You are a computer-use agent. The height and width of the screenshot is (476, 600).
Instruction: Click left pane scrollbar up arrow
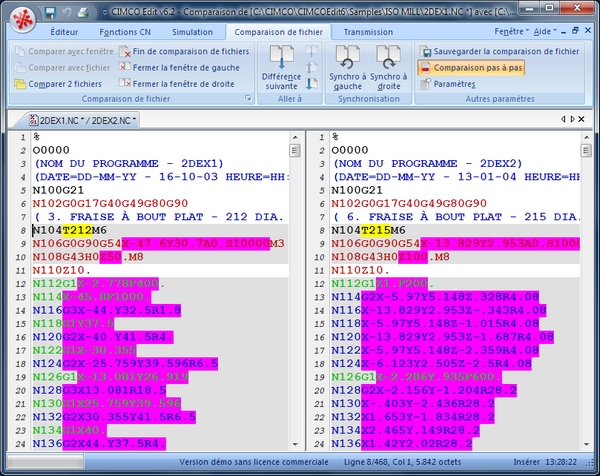[295, 137]
